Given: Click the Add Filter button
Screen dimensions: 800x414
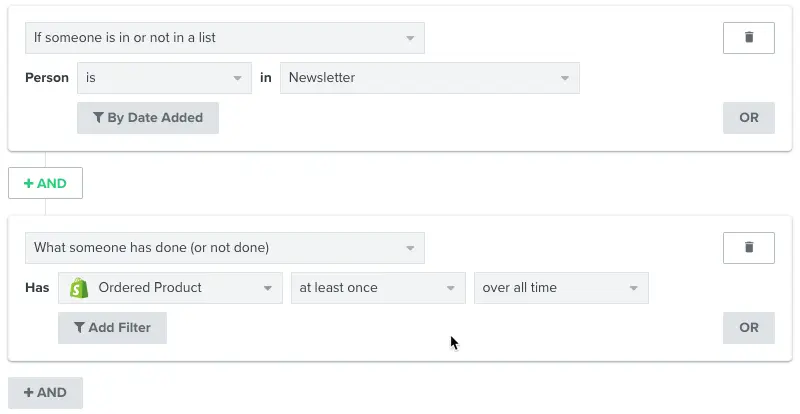Looking at the screenshot, I should tap(112, 328).
